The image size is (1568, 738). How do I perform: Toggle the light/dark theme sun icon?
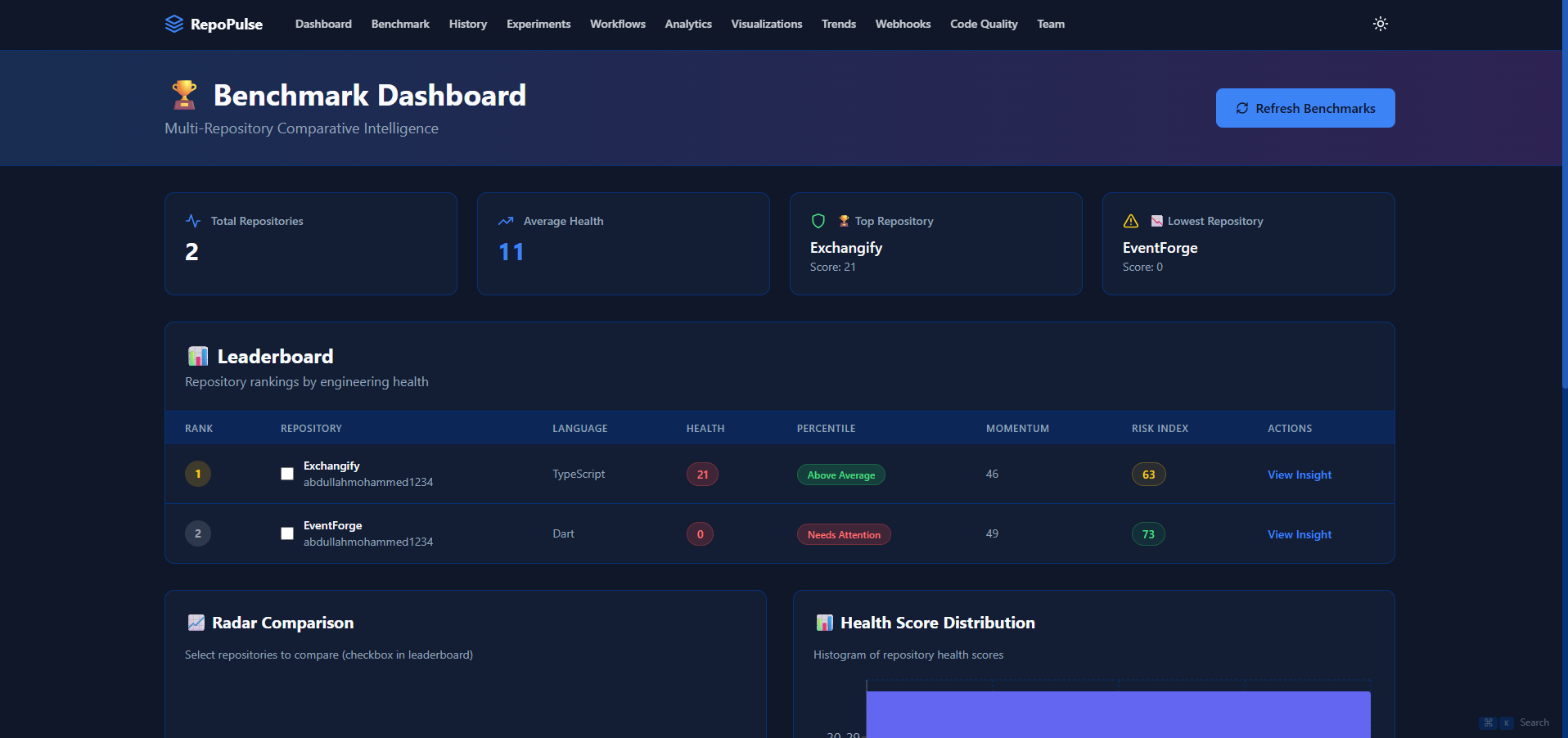click(1381, 24)
